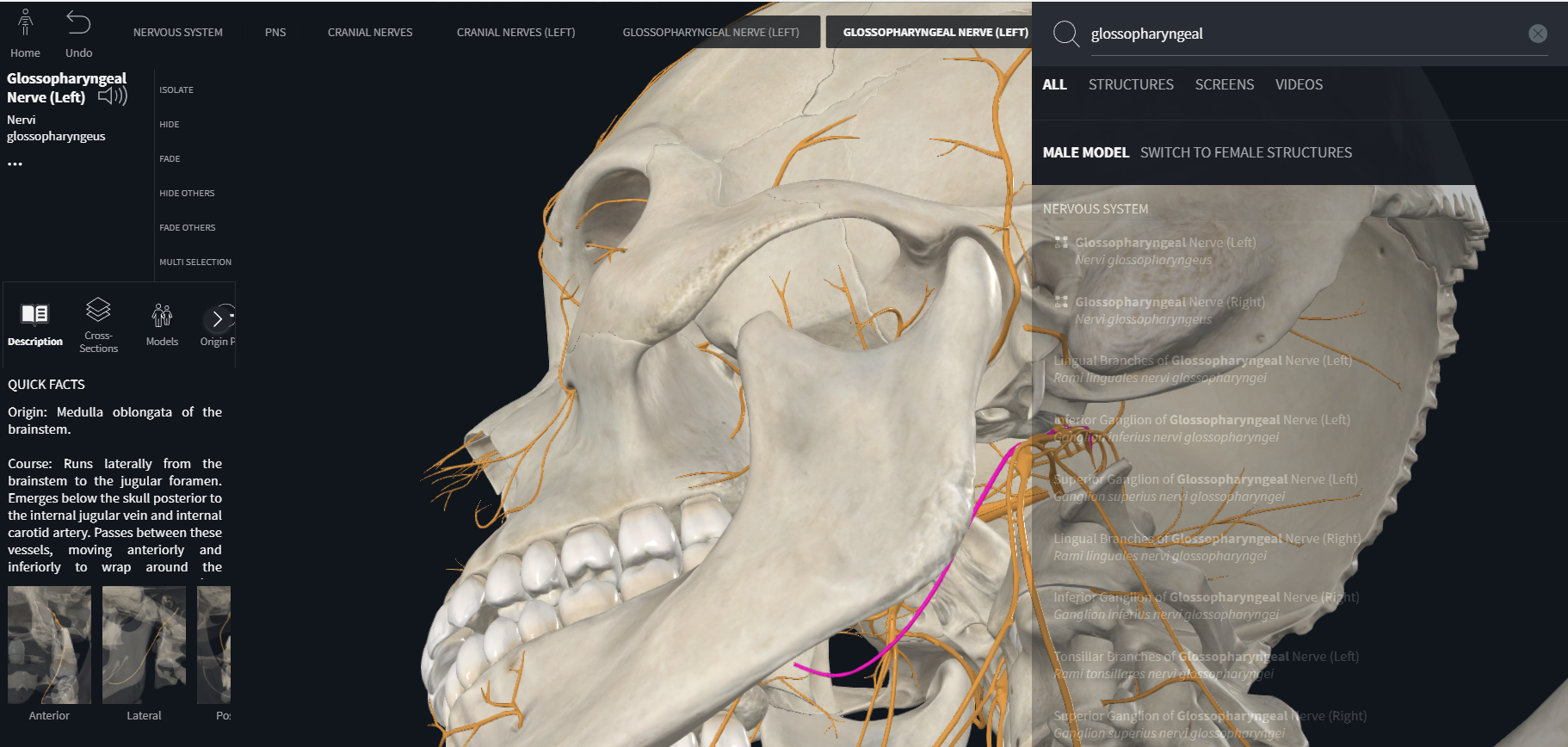Play the Glossopharyngeal Nerve pronunciation audio
This screenshot has height=747, width=1568.
(113, 96)
